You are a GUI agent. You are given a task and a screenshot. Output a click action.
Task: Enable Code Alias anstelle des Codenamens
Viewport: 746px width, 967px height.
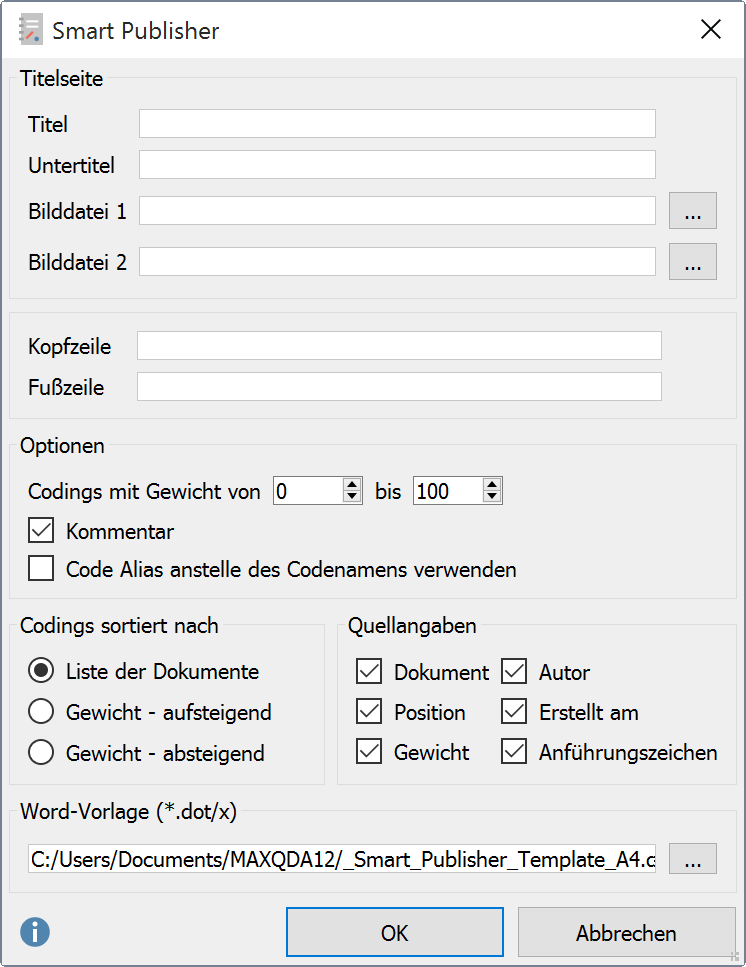pos(41,568)
